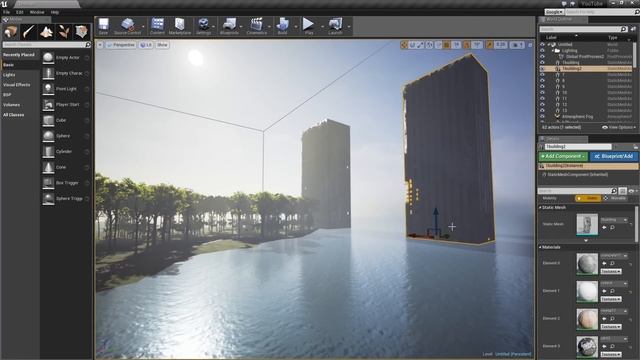
Task: Open the Lit view mode dropdown
Action: (146, 45)
